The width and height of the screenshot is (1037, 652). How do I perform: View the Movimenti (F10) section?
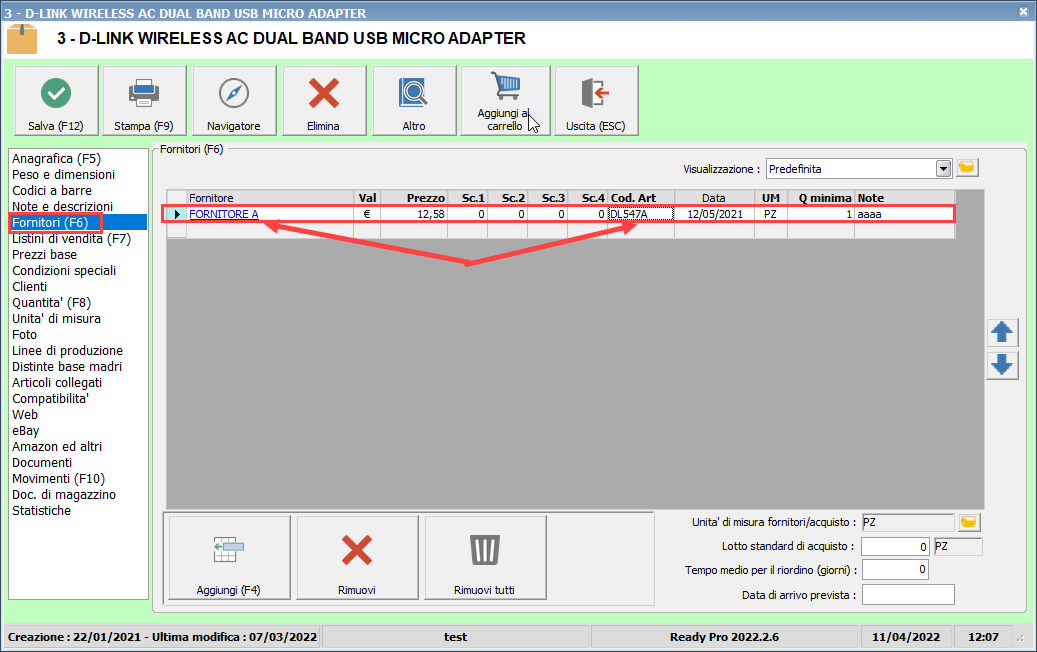pyautogui.click(x=58, y=479)
